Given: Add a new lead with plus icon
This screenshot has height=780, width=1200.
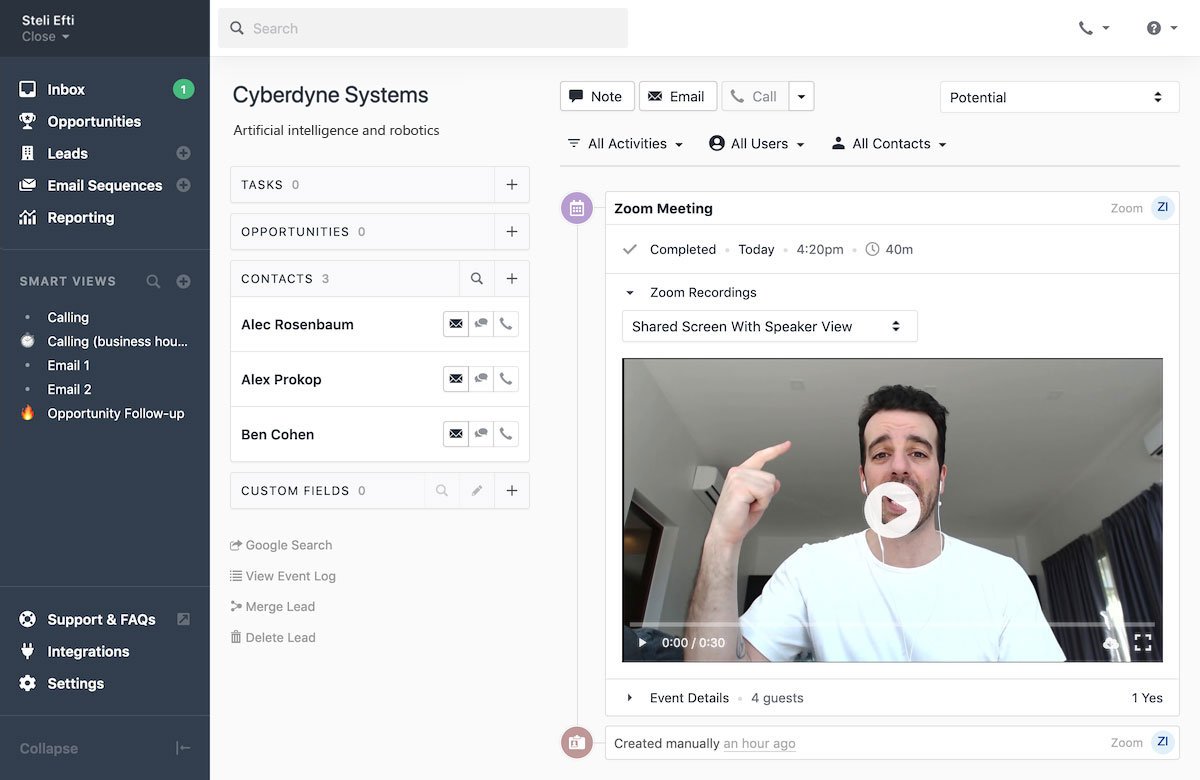Looking at the screenshot, I should tap(183, 153).
